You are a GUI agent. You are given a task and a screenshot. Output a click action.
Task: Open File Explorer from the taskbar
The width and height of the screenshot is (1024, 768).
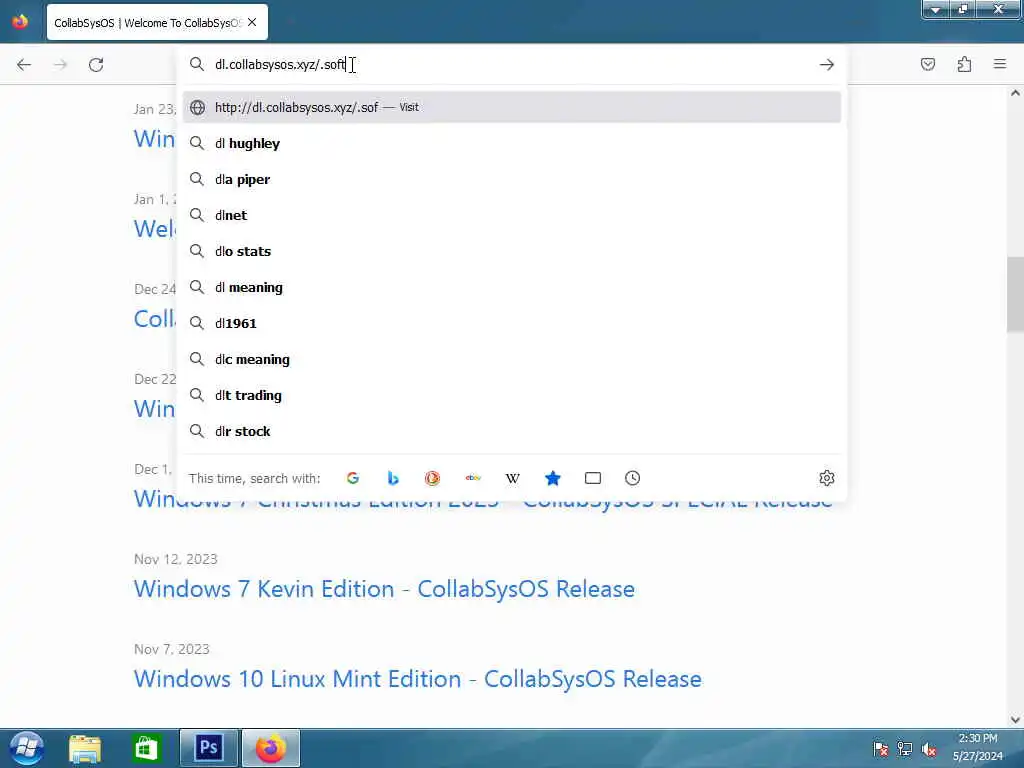(85, 749)
